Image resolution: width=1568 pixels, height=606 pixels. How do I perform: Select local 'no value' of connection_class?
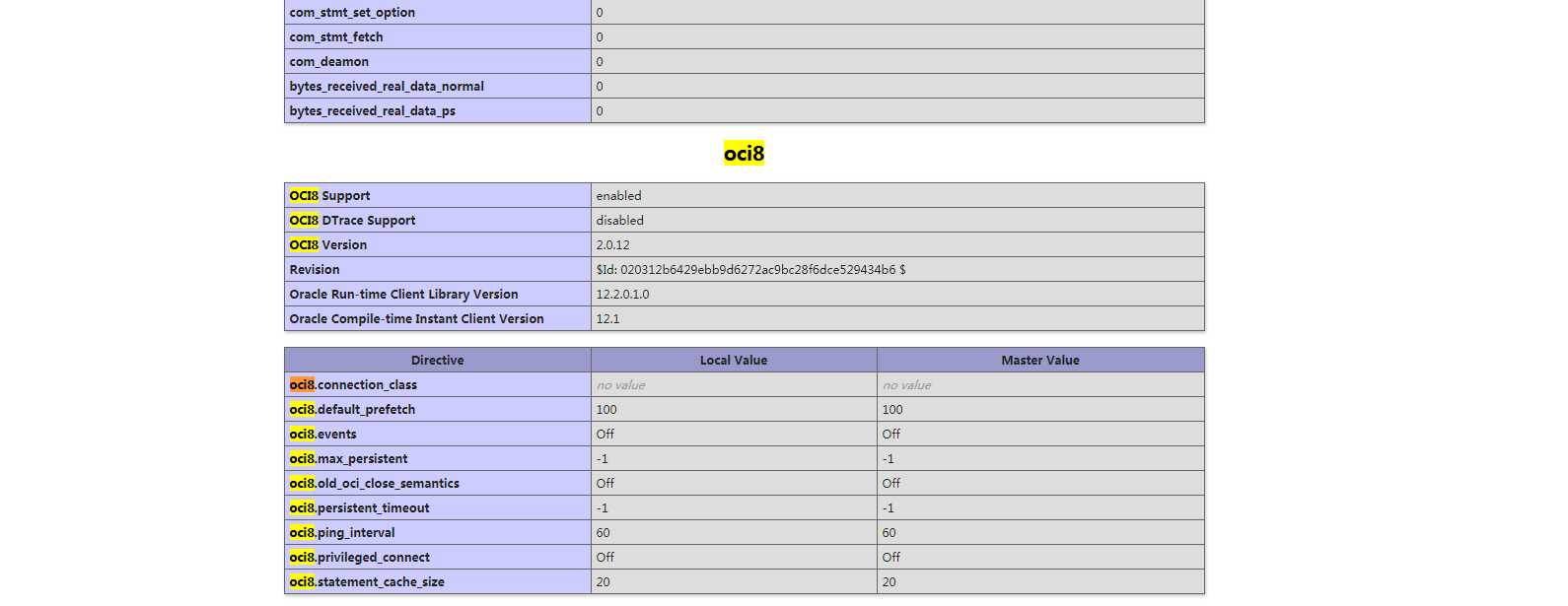(x=620, y=384)
